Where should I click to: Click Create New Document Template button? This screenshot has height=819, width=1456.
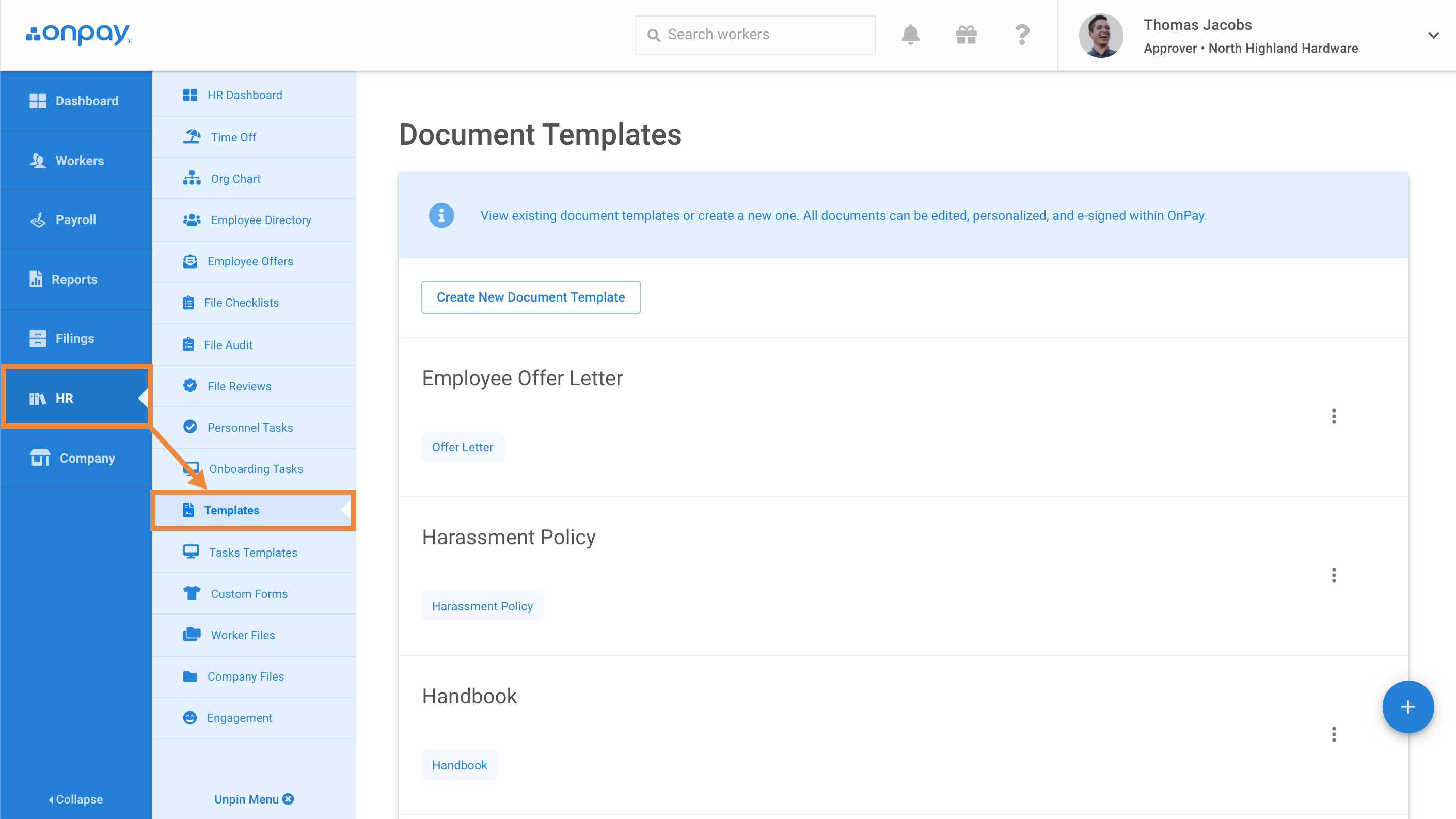(531, 297)
